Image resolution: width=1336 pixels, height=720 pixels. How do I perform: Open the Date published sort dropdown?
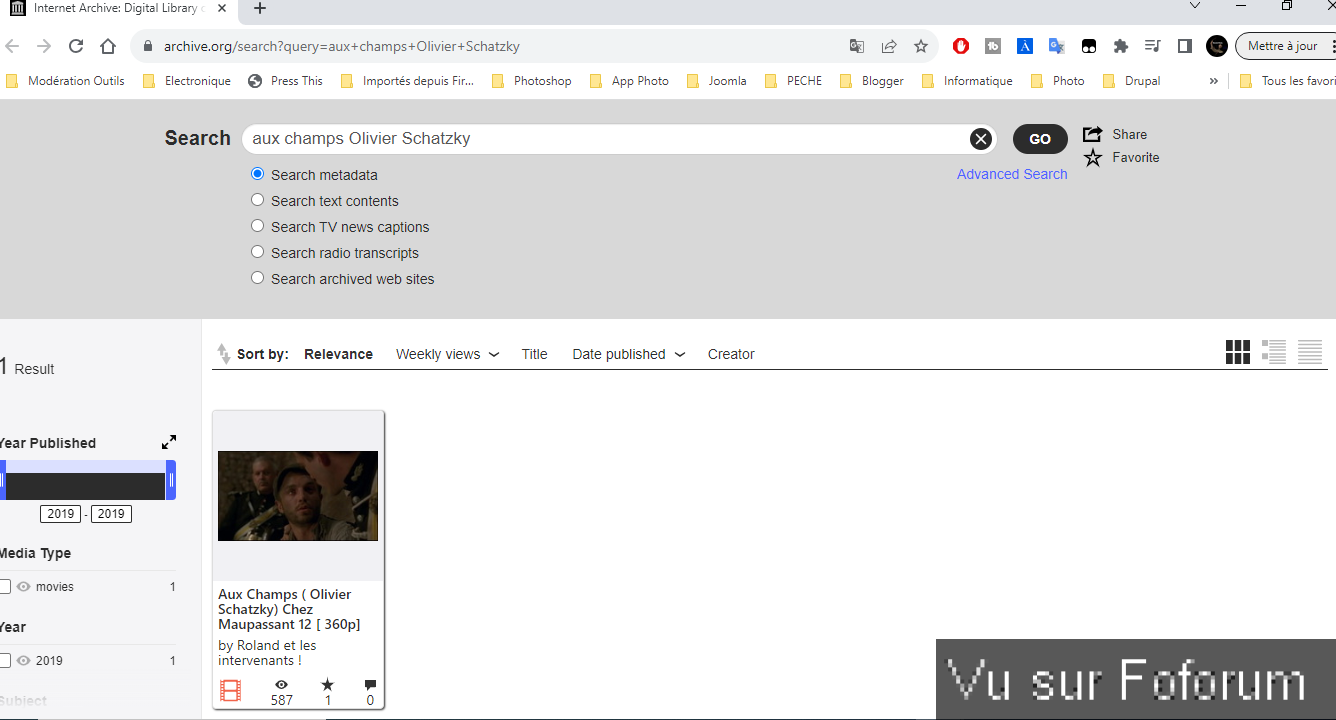pyautogui.click(x=628, y=354)
